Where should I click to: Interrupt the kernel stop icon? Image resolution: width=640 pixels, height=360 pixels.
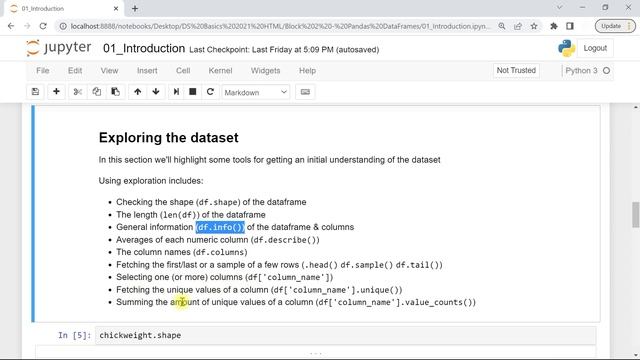pos(193,92)
